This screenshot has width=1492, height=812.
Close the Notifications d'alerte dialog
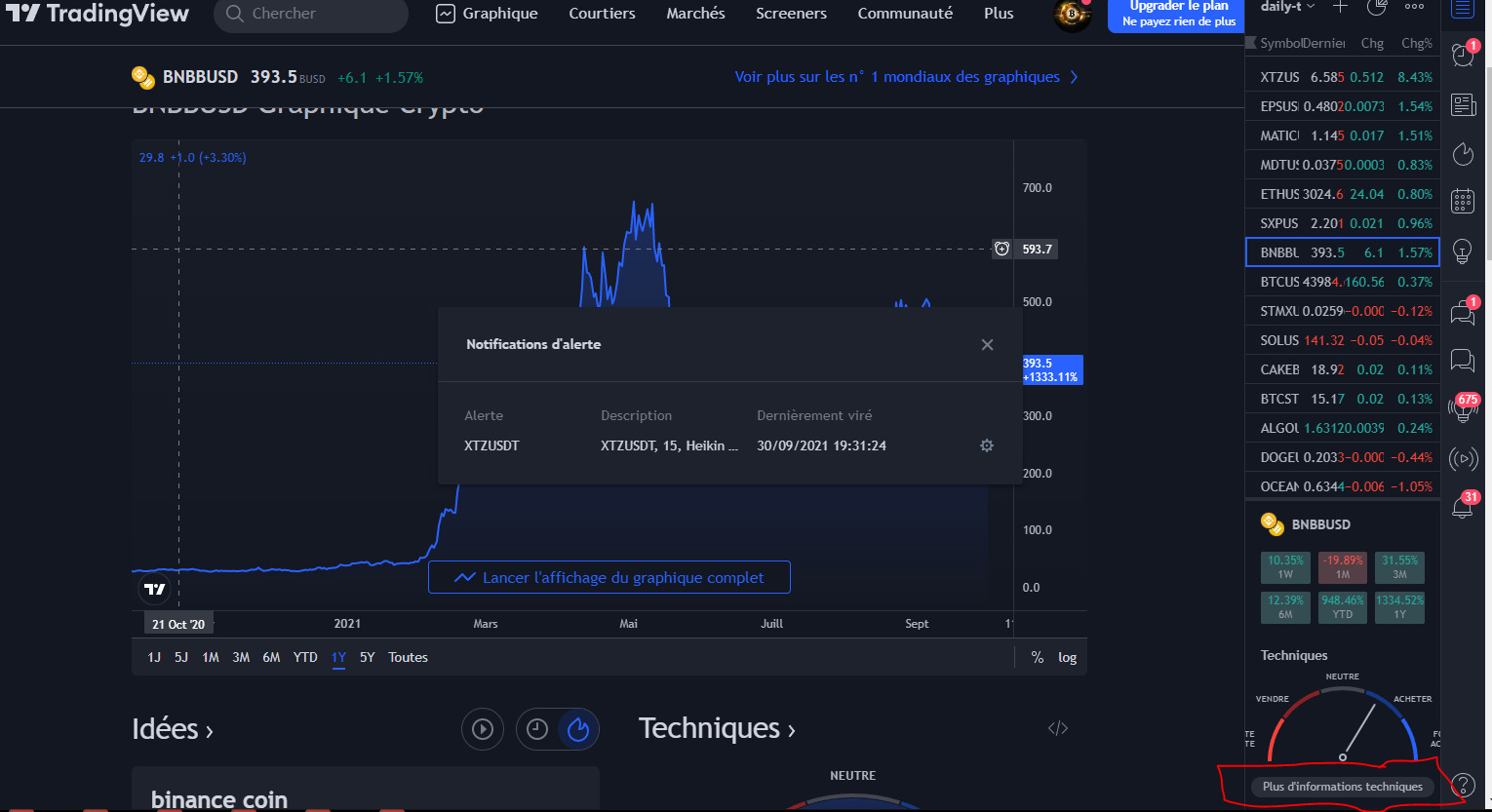[987, 344]
